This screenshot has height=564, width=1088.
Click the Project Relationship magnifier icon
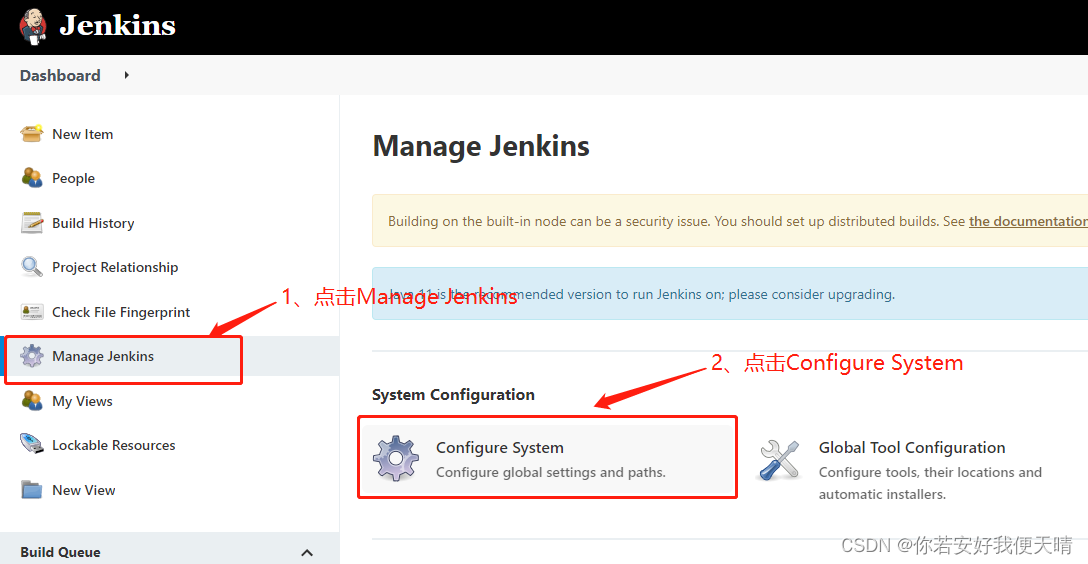[31, 266]
